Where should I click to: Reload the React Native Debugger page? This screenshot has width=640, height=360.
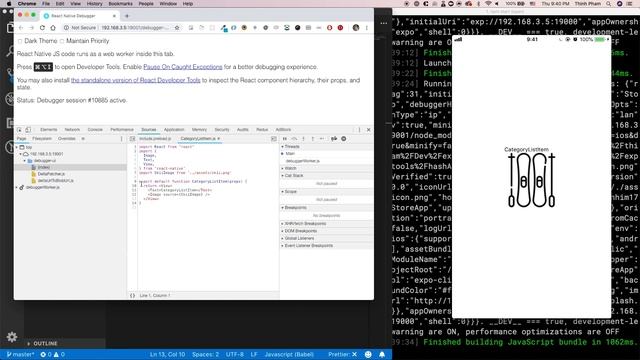tap(42, 28)
